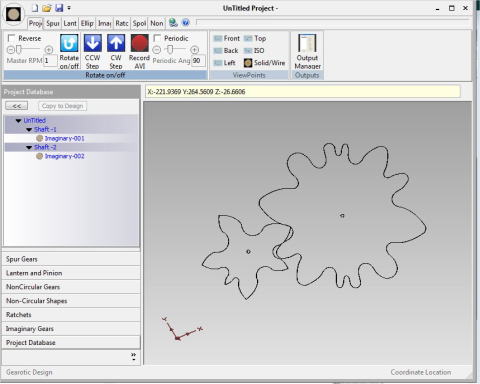
Task: Open the Output Manager
Action: tap(307, 43)
